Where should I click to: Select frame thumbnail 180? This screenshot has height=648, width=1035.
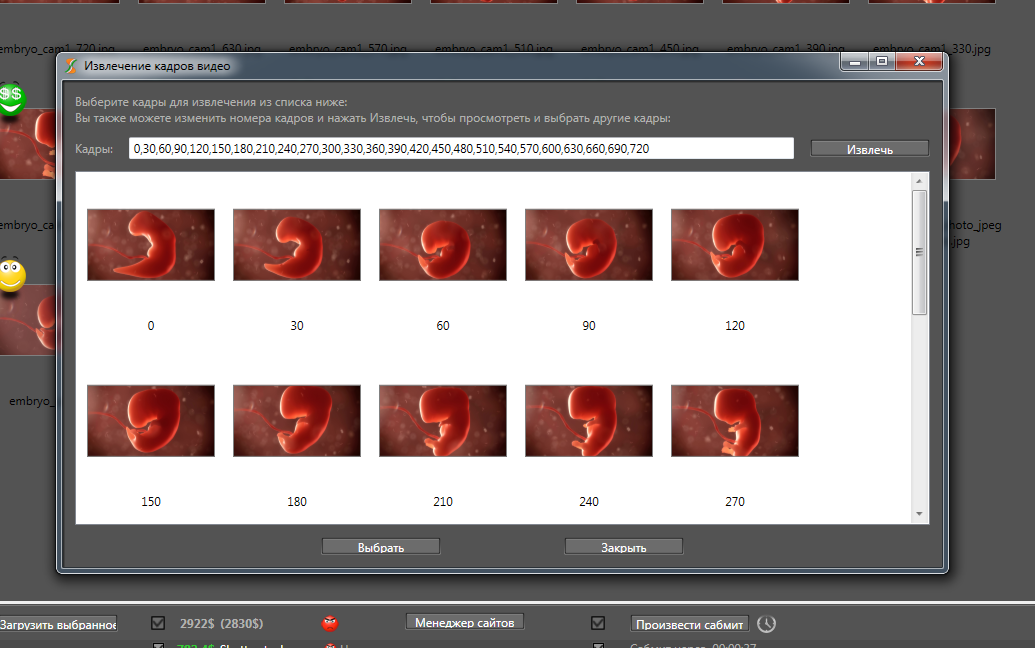pyautogui.click(x=297, y=421)
